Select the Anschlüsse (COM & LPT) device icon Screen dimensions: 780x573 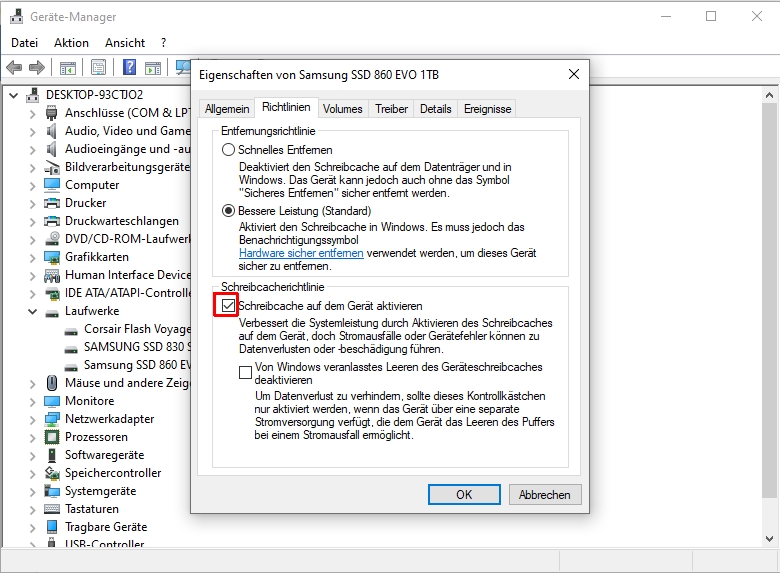tap(51, 113)
